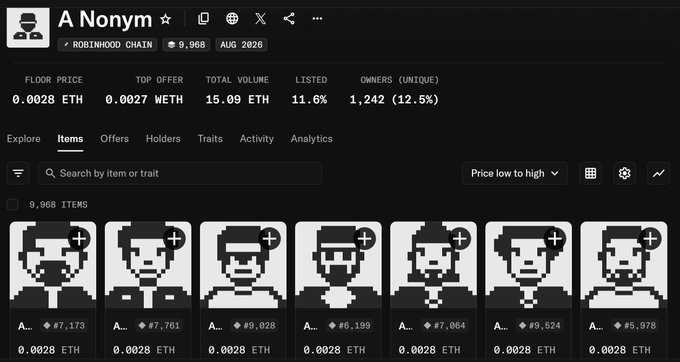680x362 pixels.
Task: Star the A Nonym collection as favorite
Action: (x=165, y=19)
